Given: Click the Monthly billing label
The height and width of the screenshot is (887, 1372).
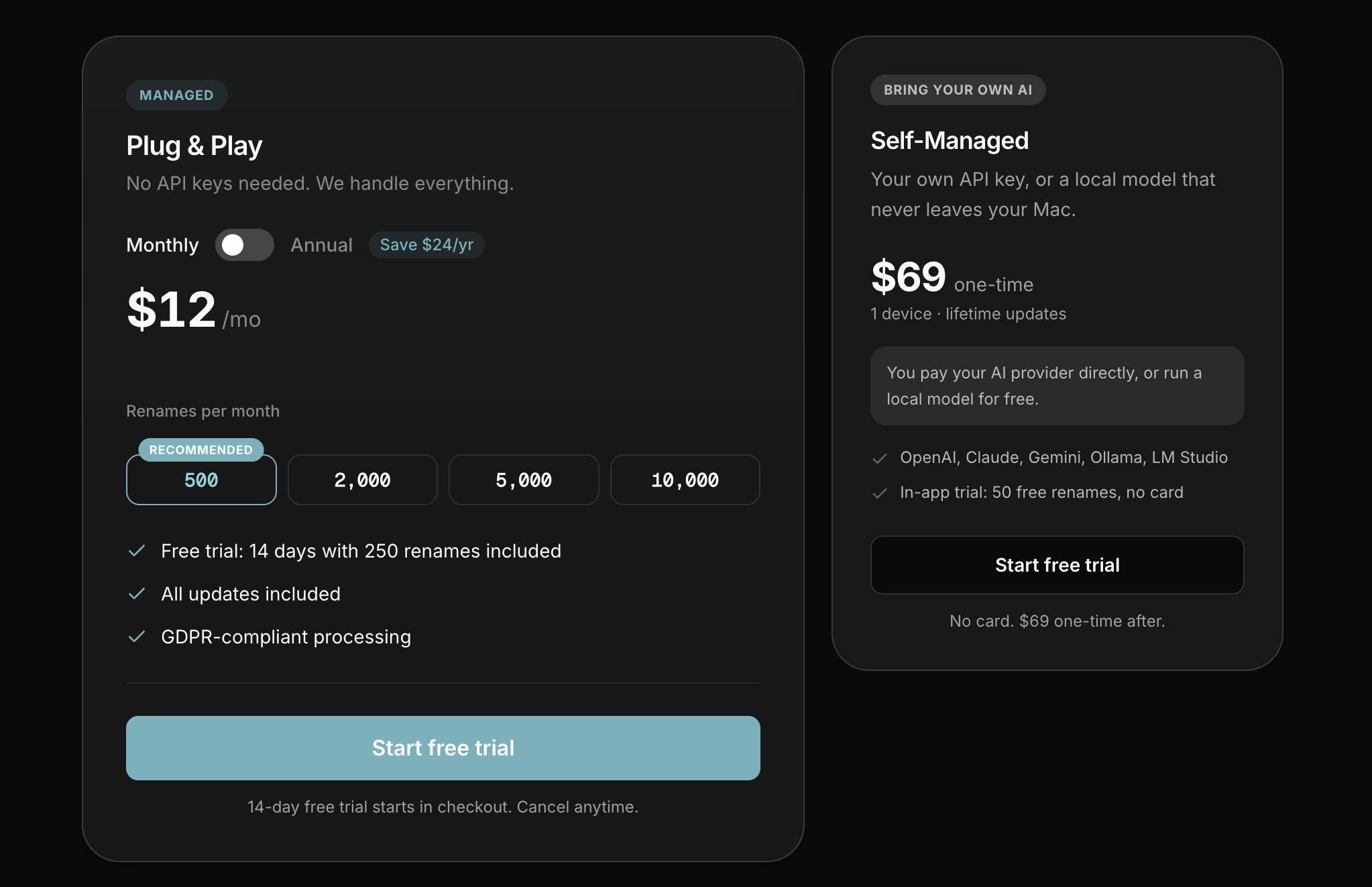Looking at the screenshot, I should (162, 245).
